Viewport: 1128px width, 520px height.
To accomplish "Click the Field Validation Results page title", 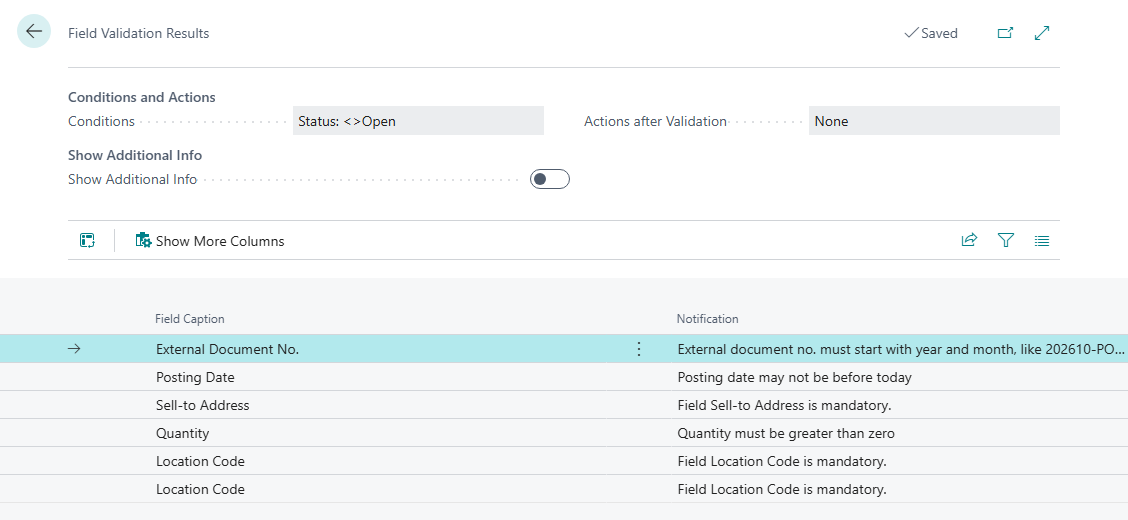I will tap(139, 33).
